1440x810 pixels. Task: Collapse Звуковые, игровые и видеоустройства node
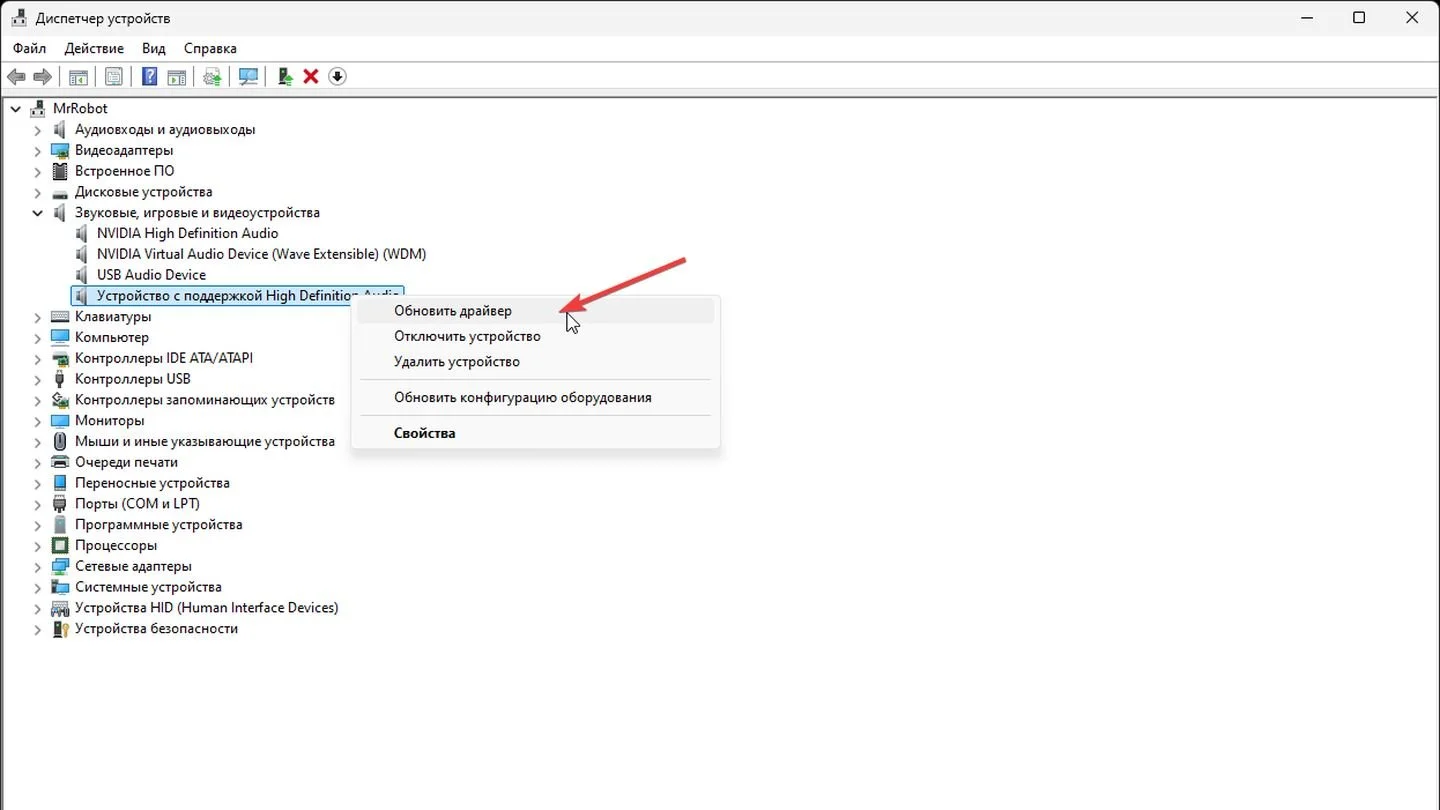(x=38, y=213)
